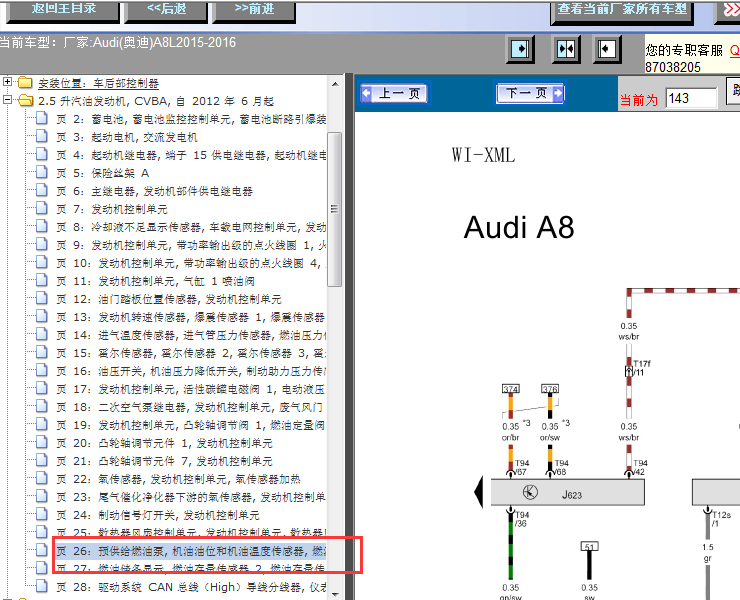Go to next page with 下一页
The height and width of the screenshot is (600, 740).
pyautogui.click(x=530, y=93)
